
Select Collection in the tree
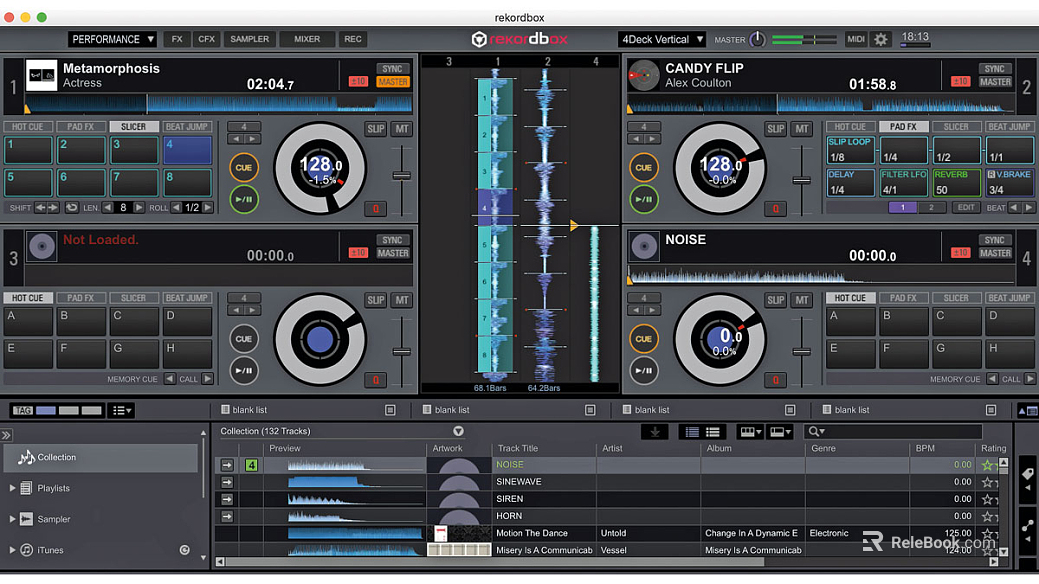click(x=101, y=457)
